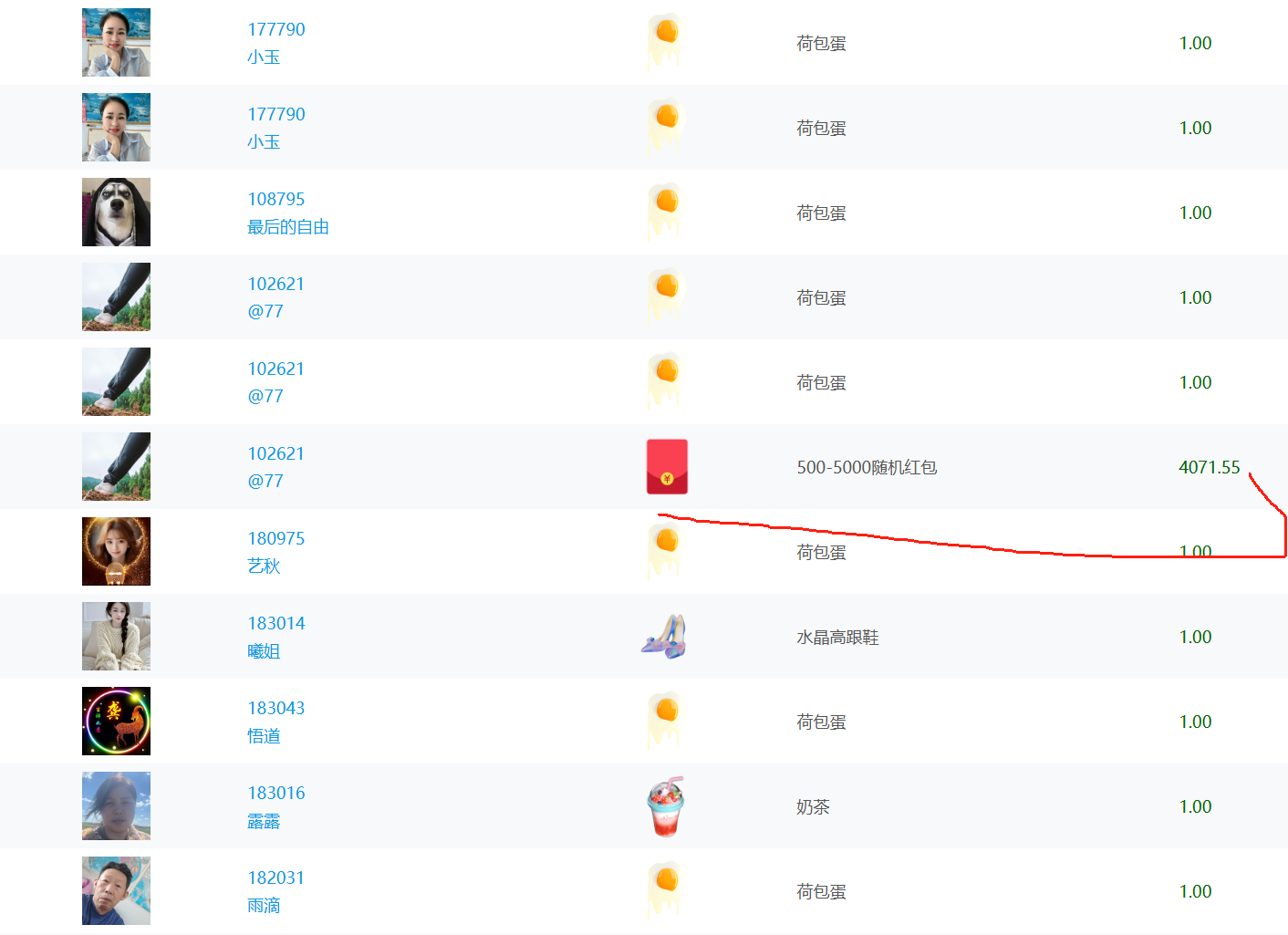Click the nickname 艺秋
1288x935 pixels.
pos(264,566)
